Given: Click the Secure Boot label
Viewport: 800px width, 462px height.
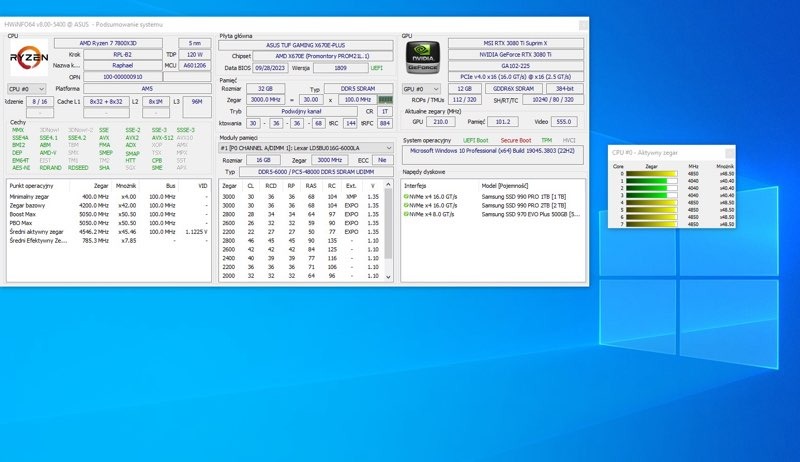Looking at the screenshot, I should tap(516, 140).
